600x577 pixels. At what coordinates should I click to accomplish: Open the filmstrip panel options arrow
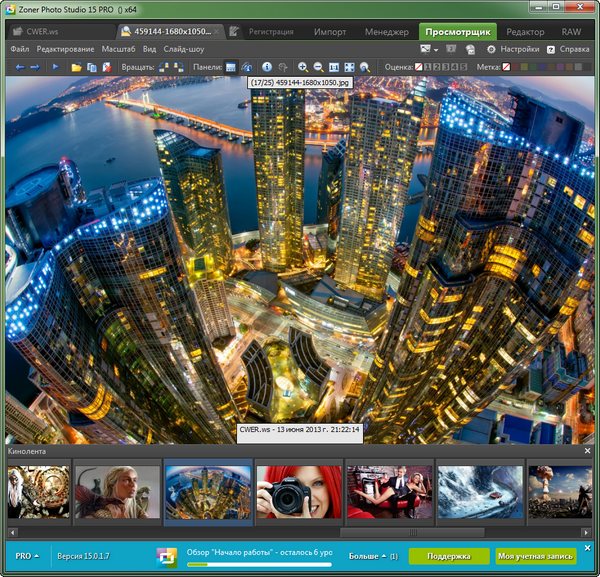click(587, 452)
